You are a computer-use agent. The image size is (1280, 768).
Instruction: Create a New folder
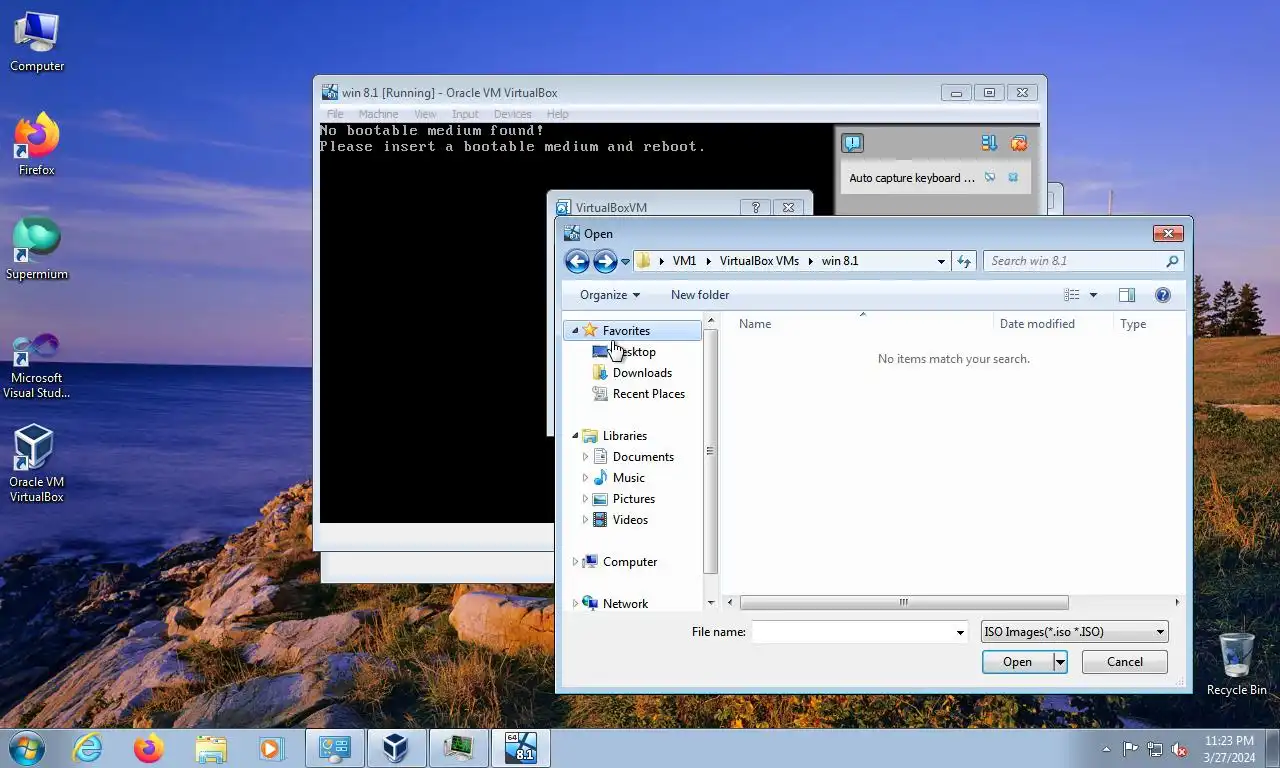click(700, 295)
